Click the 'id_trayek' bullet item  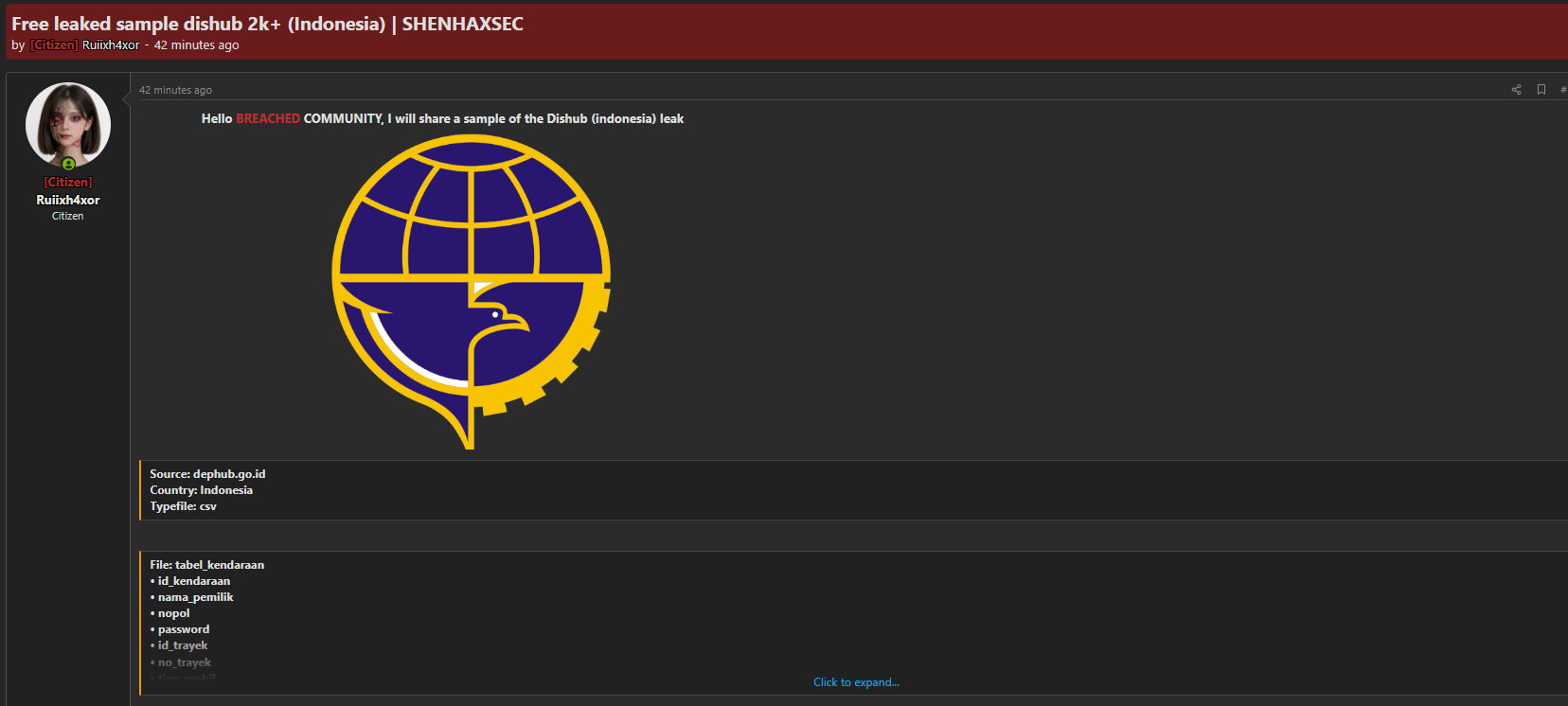point(178,645)
